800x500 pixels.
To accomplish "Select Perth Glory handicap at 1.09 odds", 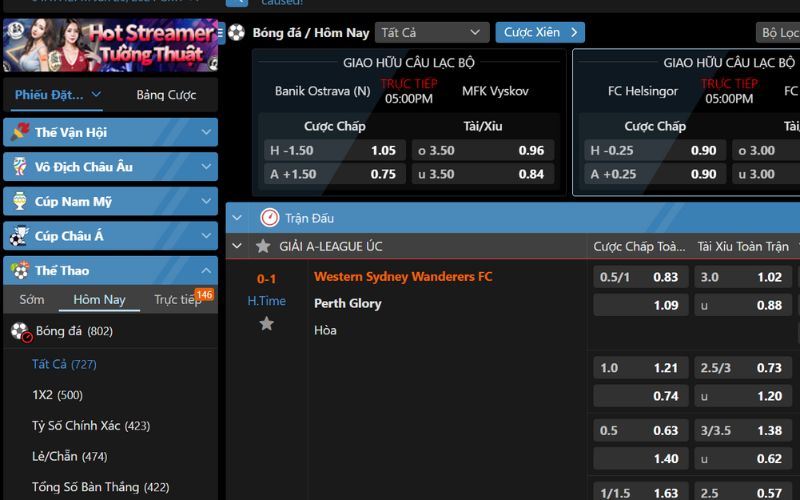I will pos(641,305).
